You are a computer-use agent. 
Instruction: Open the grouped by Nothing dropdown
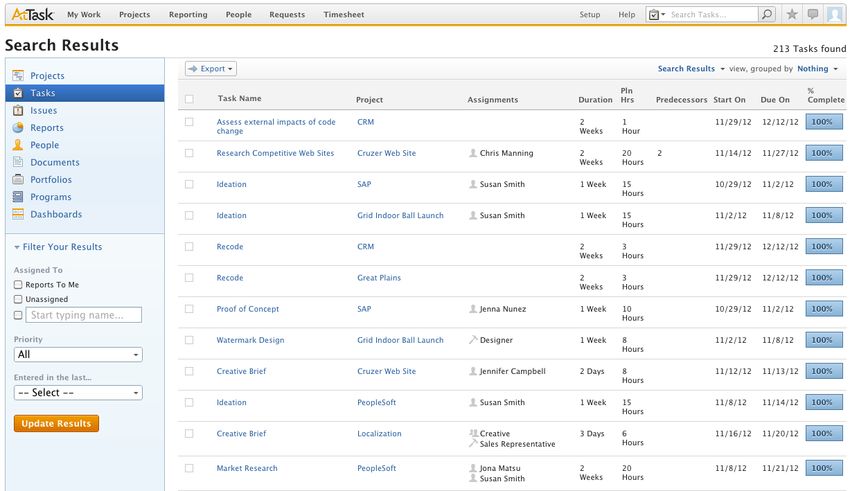tap(817, 69)
